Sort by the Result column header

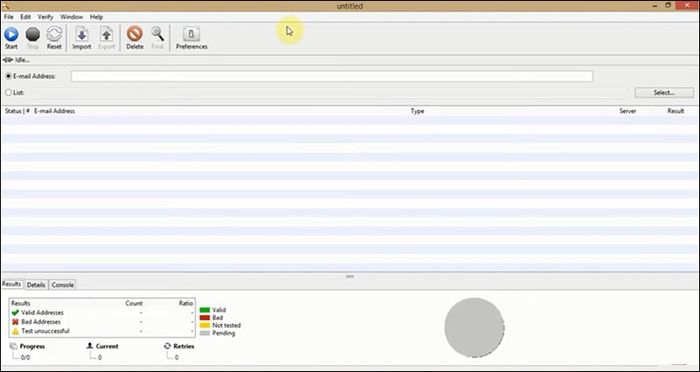click(x=675, y=111)
